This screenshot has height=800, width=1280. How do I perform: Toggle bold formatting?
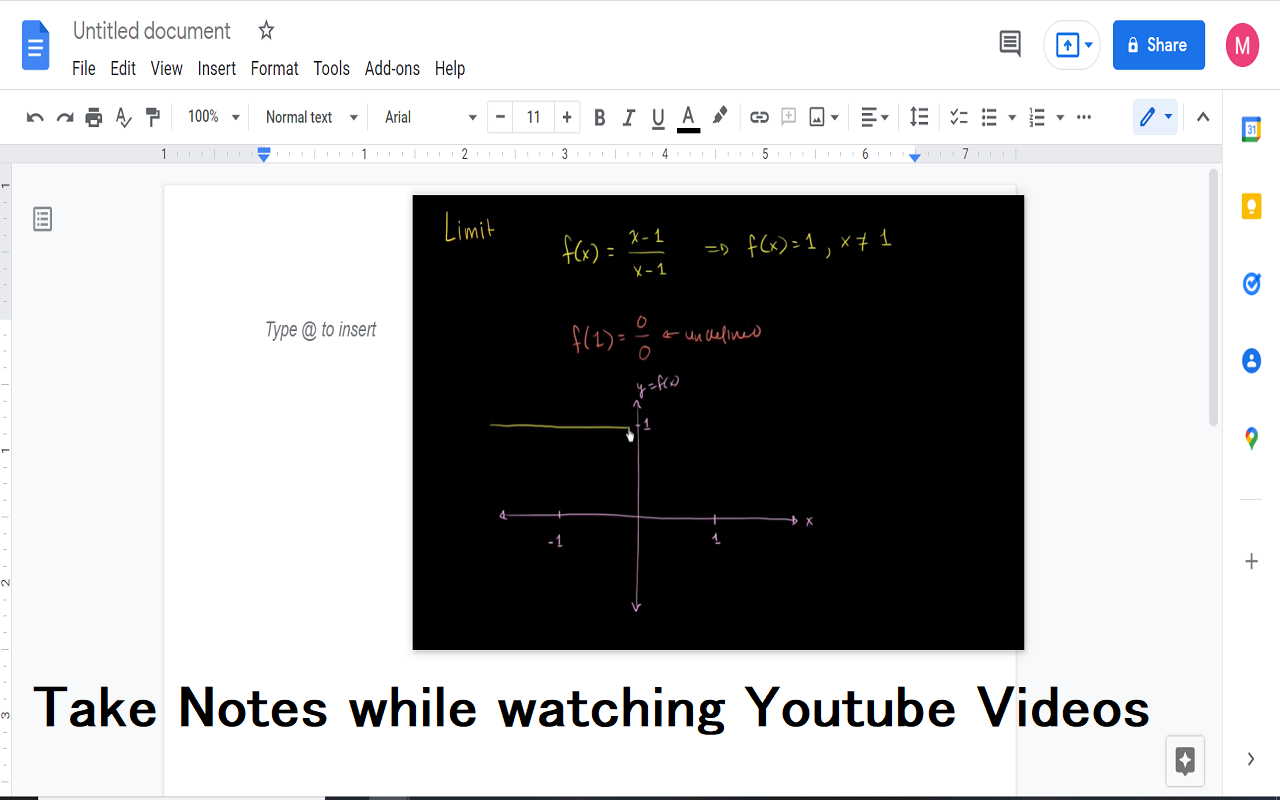pyautogui.click(x=600, y=117)
